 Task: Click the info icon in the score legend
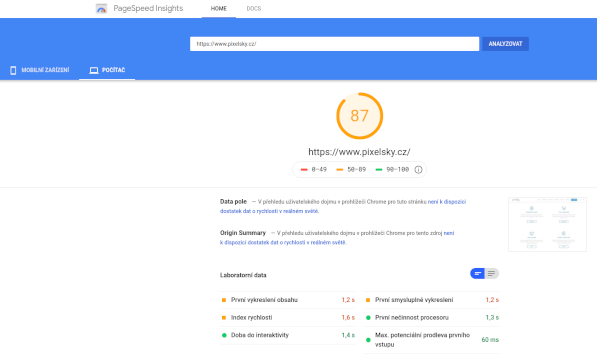pyautogui.click(x=418, y=170)
